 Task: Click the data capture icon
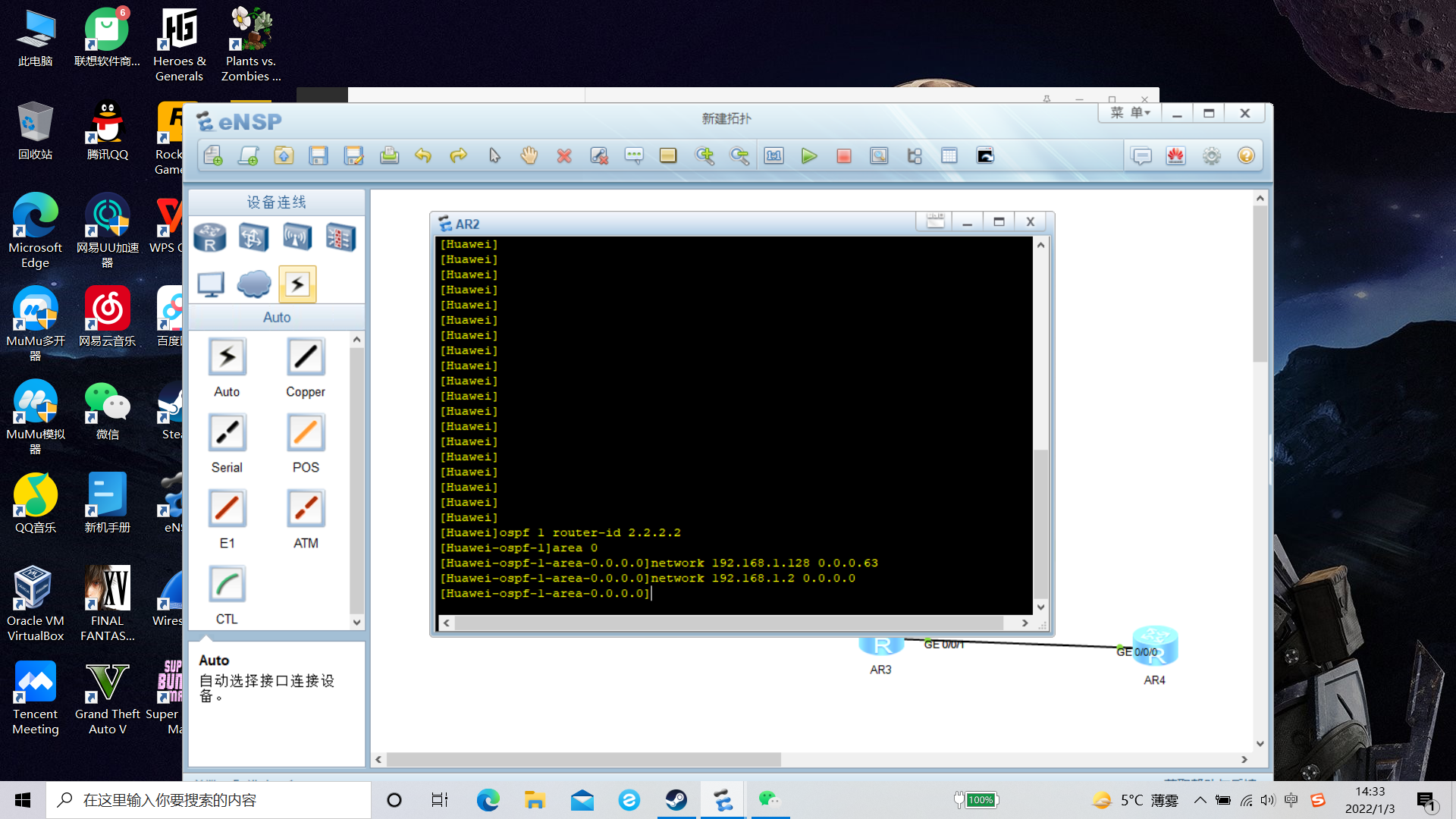[x=879, y=156]
